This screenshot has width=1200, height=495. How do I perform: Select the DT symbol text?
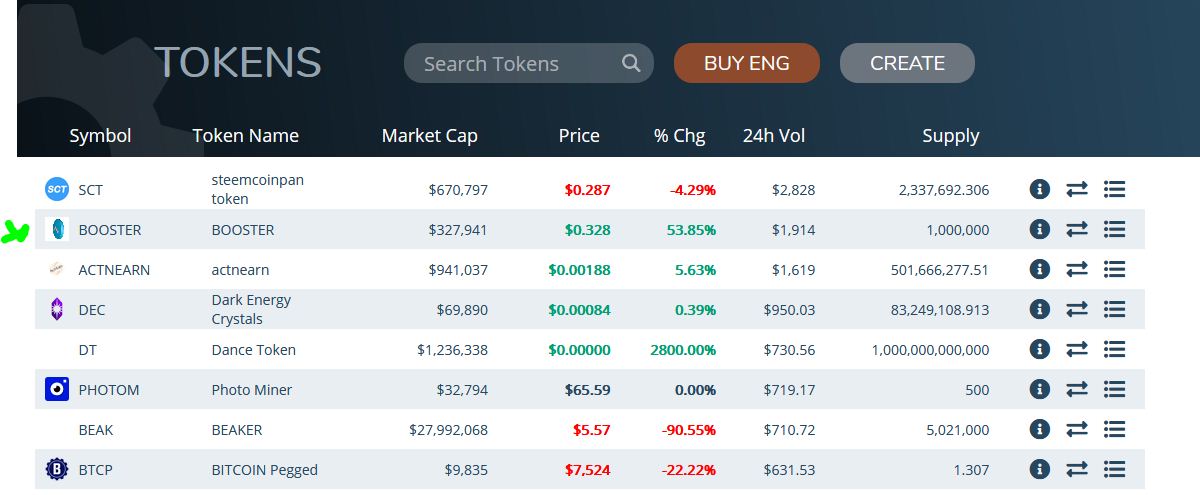[x=88, y=350]
